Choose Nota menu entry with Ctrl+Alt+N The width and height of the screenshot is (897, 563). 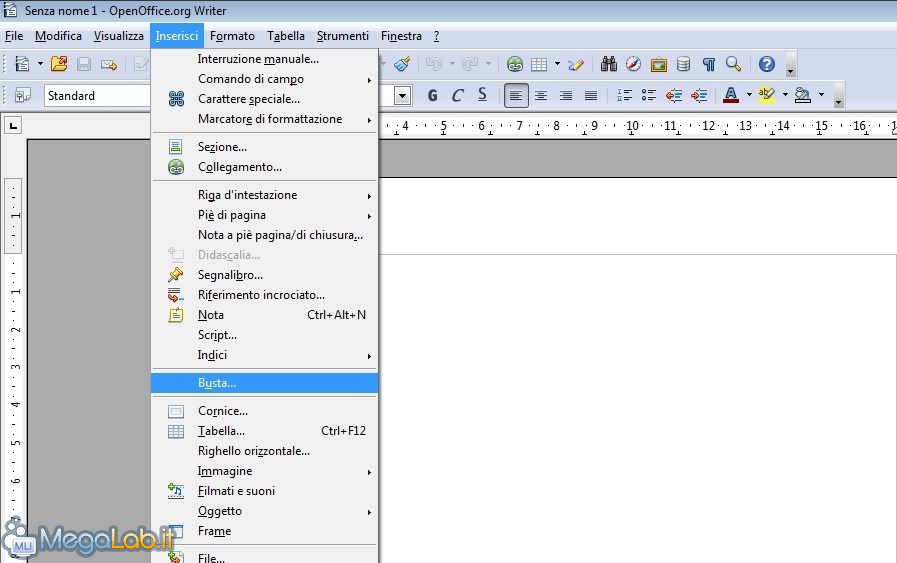[x=264, y=315]
